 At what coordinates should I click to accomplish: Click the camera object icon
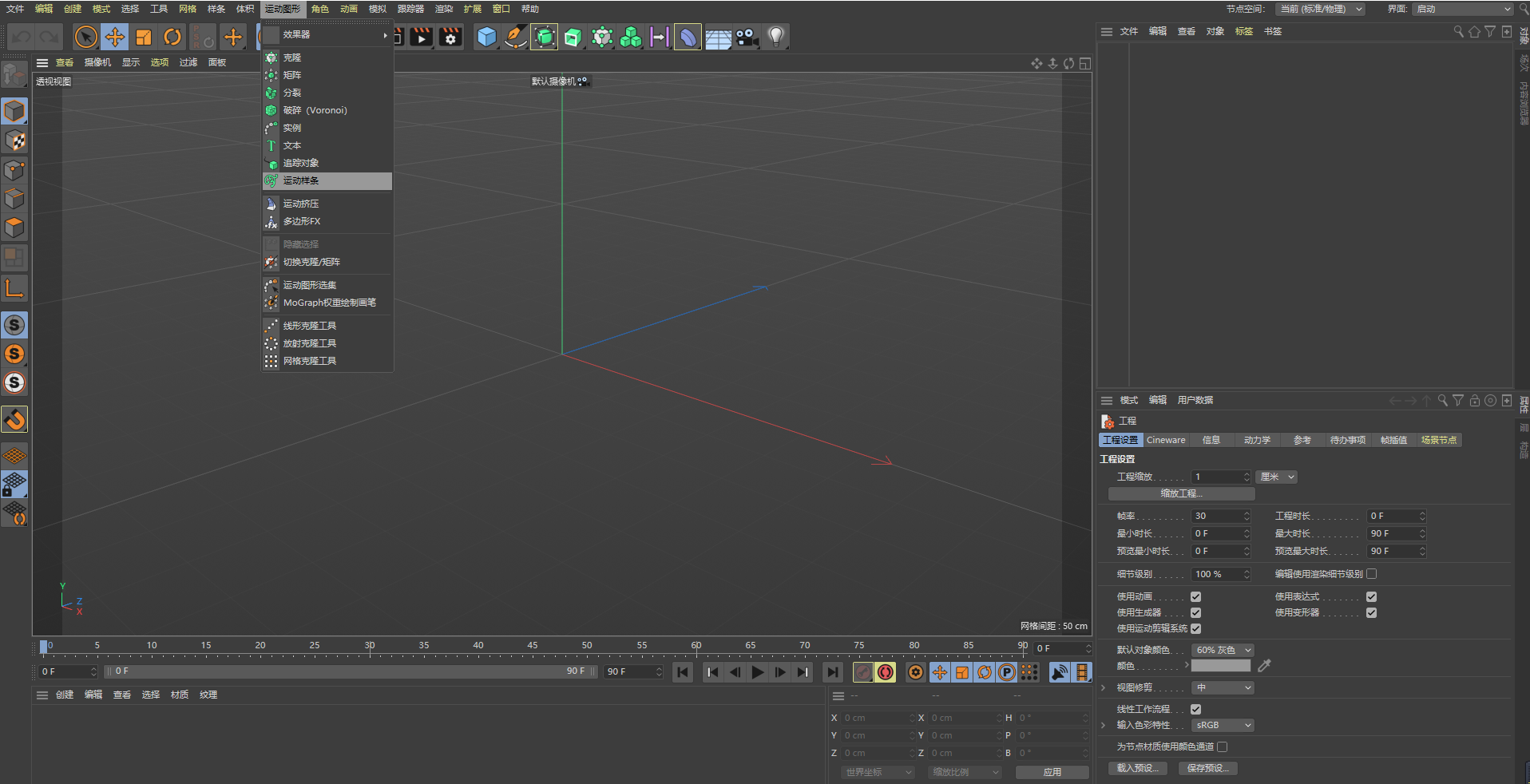point(747,37)
